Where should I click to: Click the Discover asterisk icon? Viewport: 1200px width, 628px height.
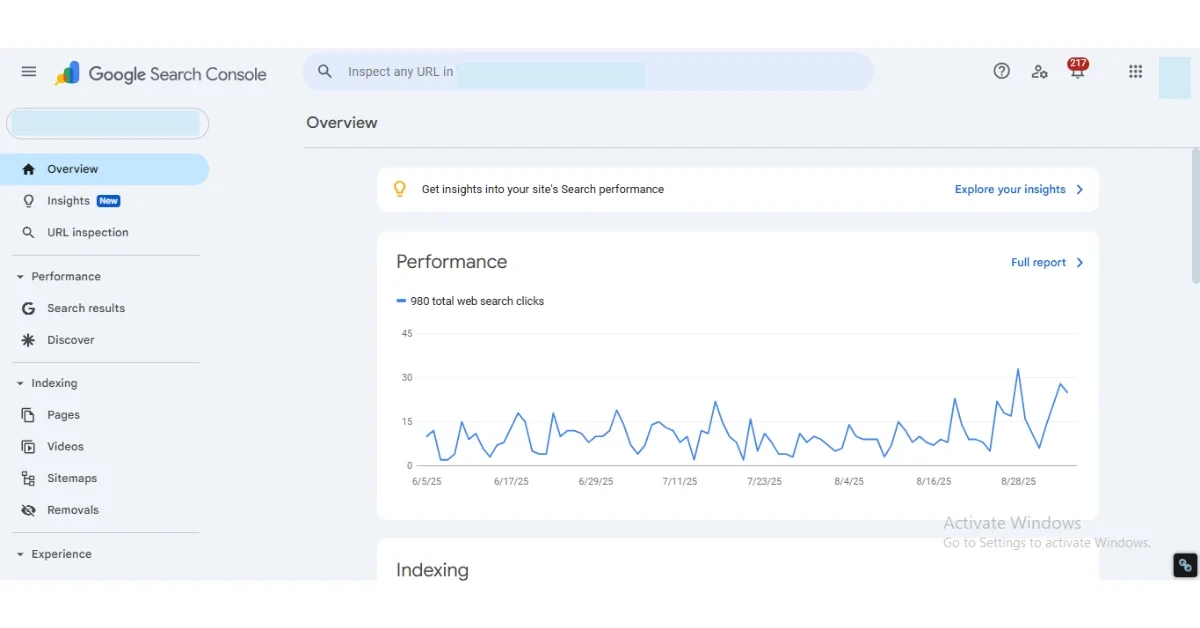[x=28, y=340]
